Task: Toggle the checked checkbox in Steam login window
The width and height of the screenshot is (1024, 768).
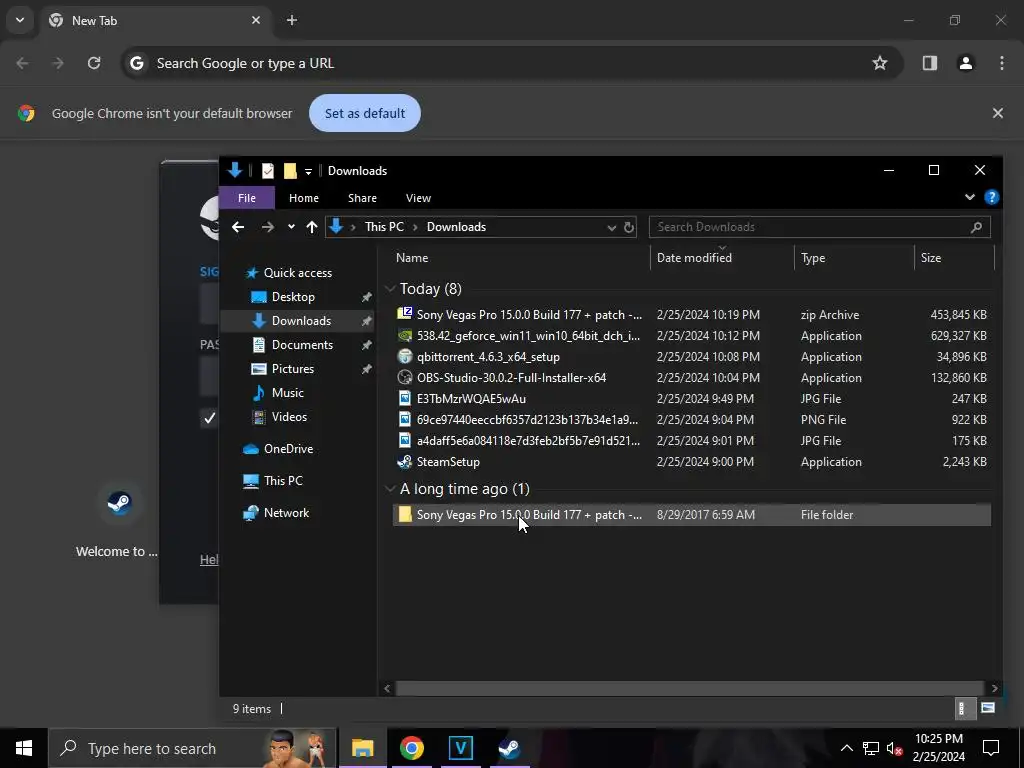Action: click(x=209, y=418)
